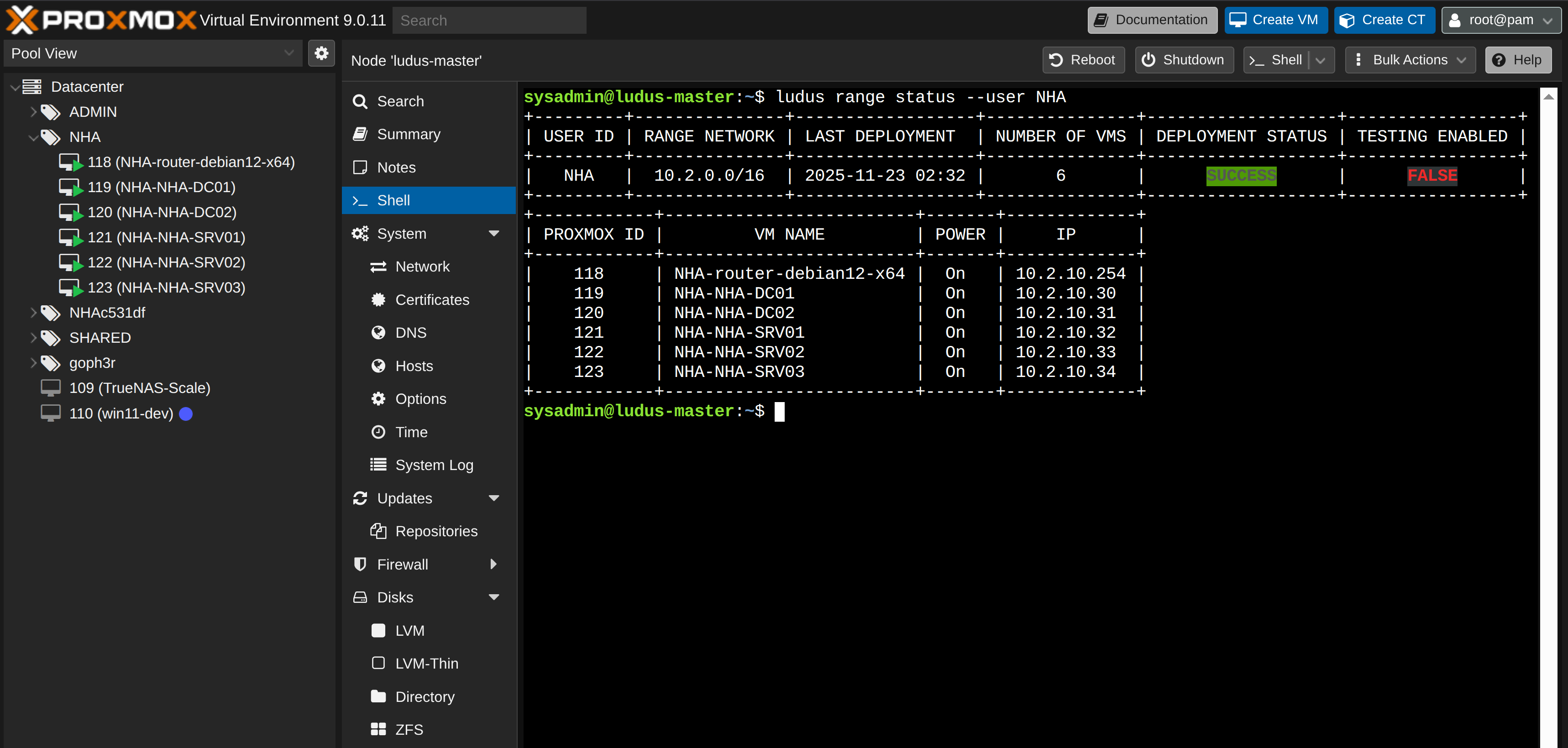
Task: Expand the Firewall submenu arrow
Action: (493, 564)
